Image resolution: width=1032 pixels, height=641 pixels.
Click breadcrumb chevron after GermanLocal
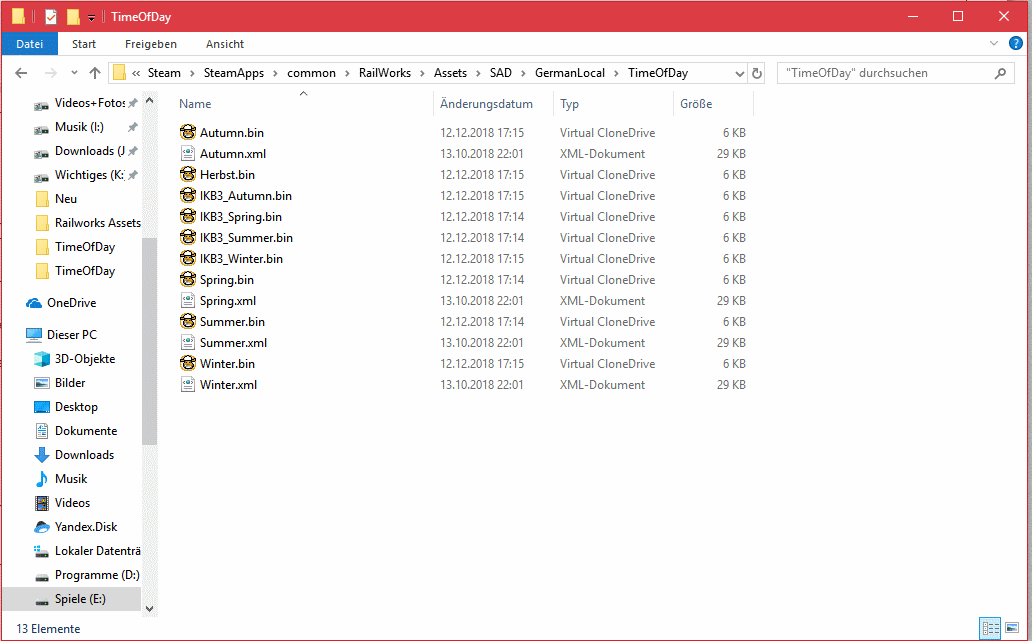pos(617,73)
